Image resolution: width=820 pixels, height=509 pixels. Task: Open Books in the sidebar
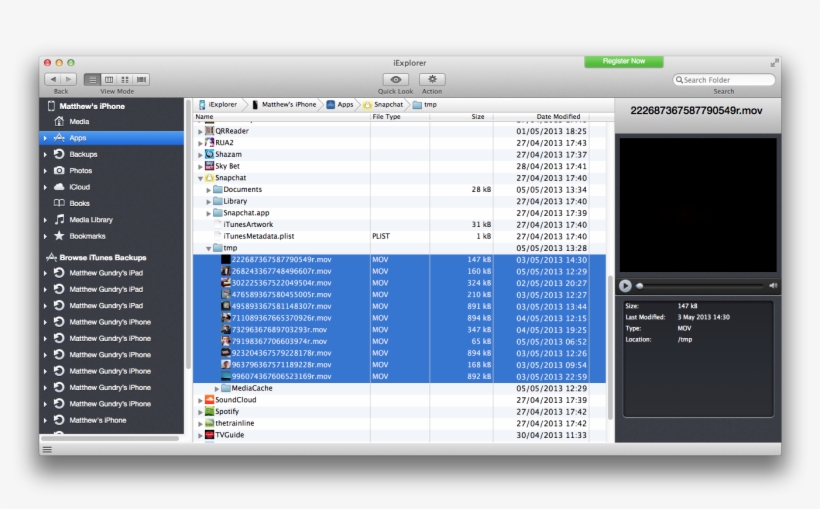click(x=79, y=203)
